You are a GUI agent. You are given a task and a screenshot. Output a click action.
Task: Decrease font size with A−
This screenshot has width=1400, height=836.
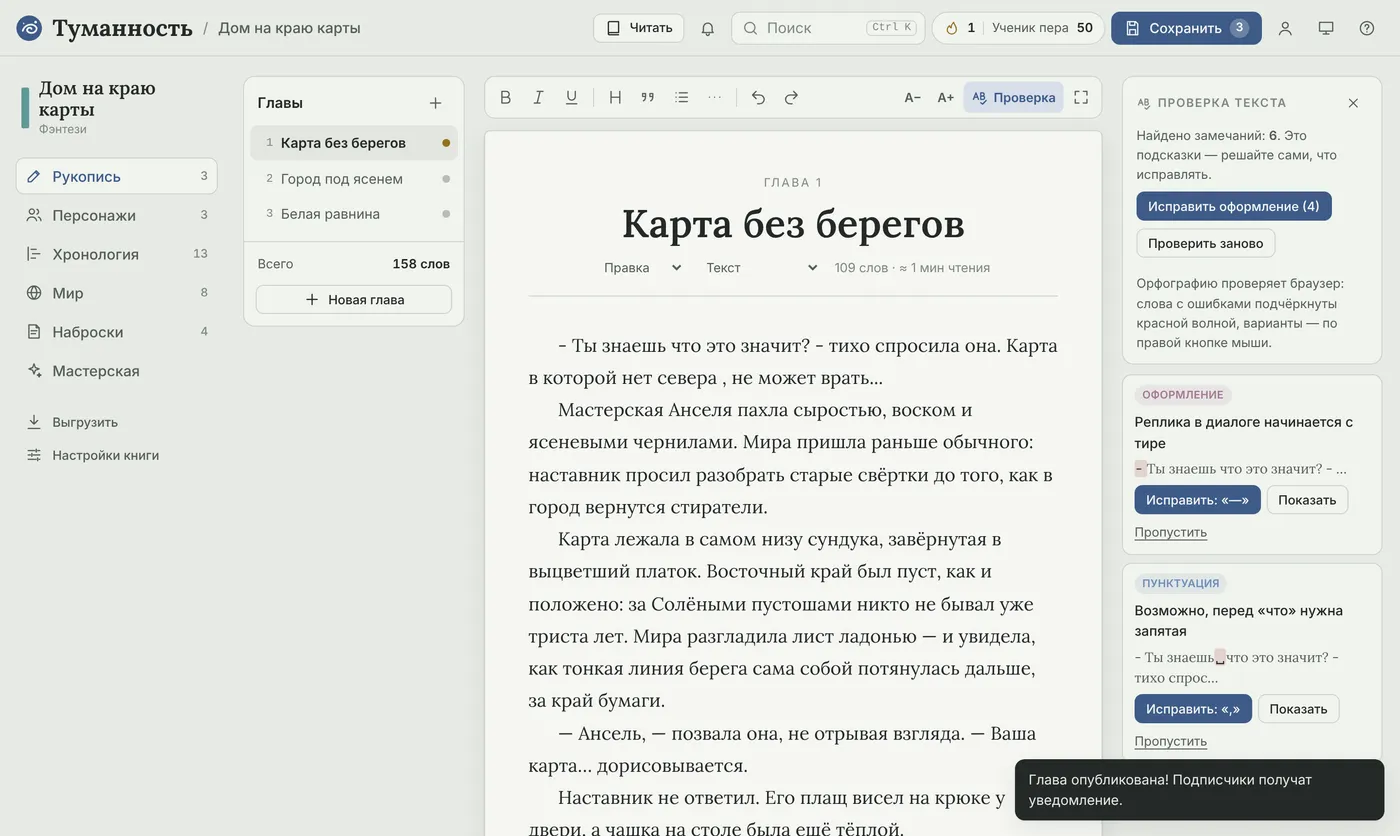912,97
